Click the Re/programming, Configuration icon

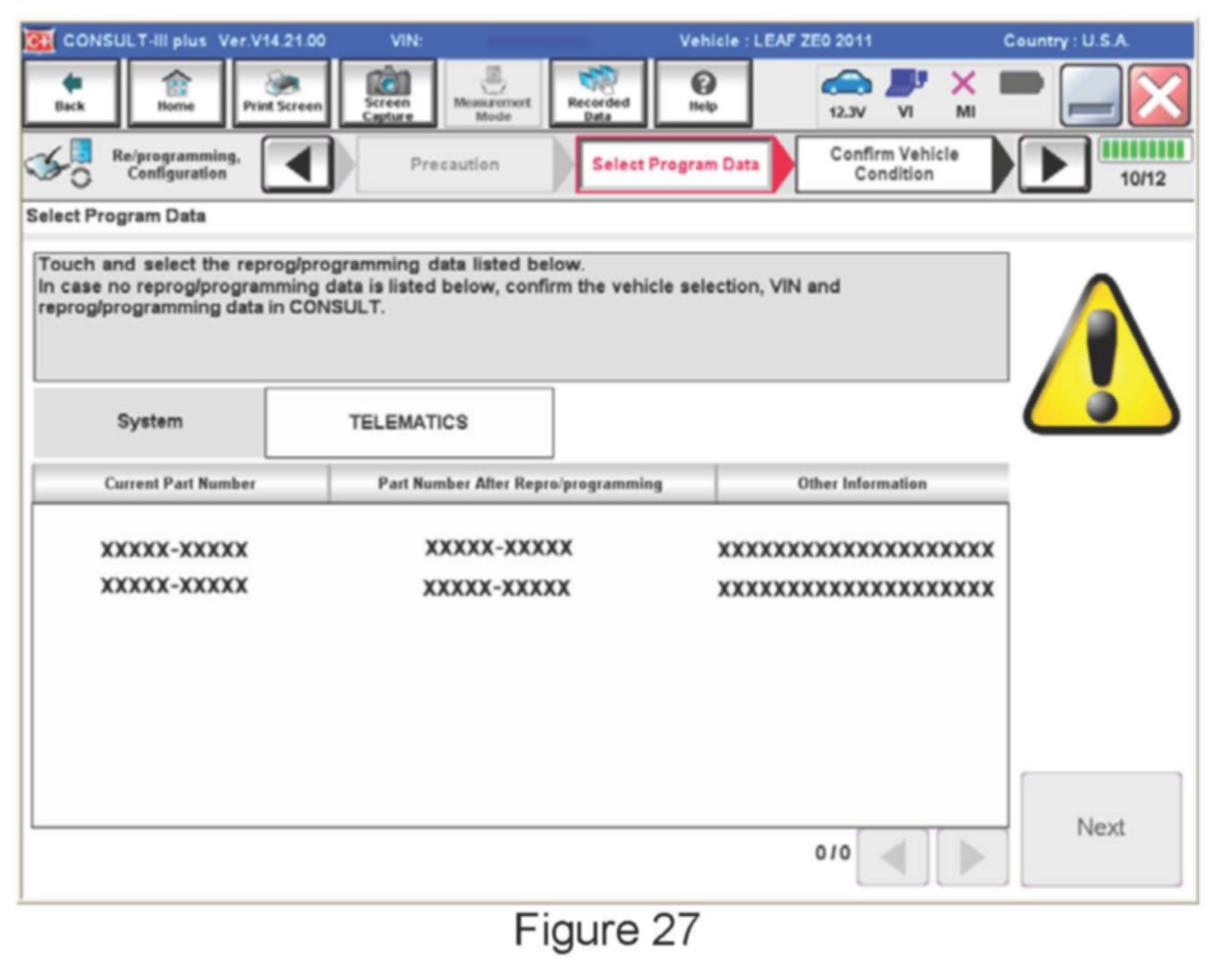pos(59,164)
